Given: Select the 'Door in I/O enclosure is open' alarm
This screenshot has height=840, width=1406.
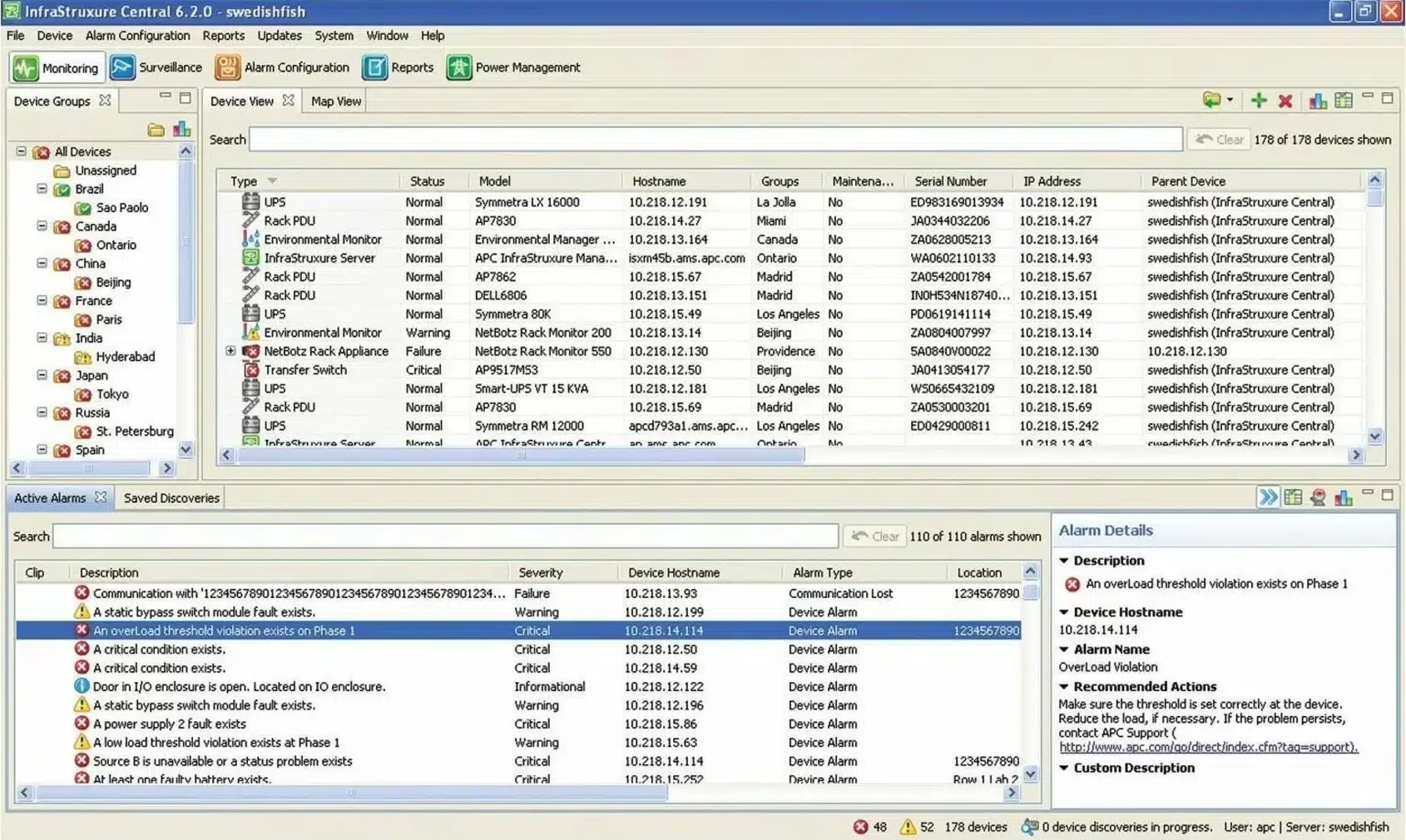Looking at the screenshot, I should click(x=517, y=686).
